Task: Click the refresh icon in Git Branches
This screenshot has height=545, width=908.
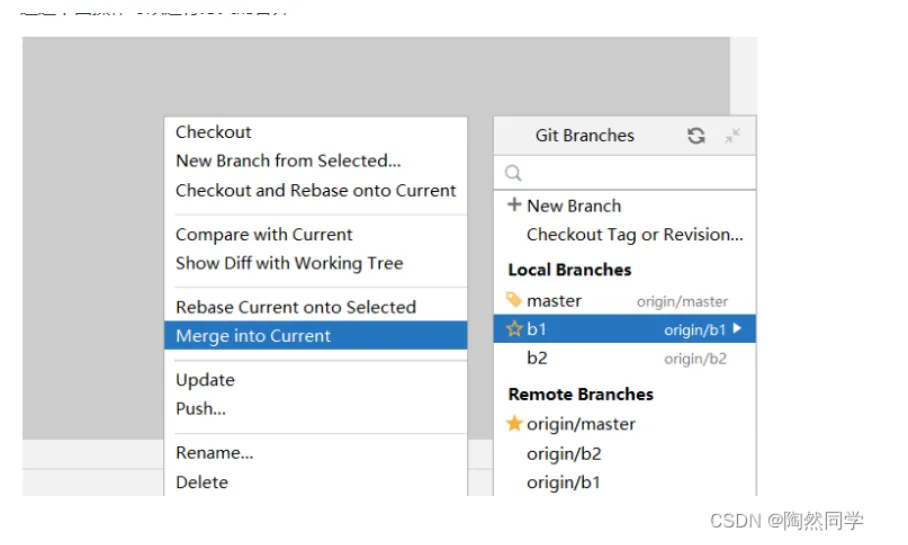Action: tap(696, 136)
